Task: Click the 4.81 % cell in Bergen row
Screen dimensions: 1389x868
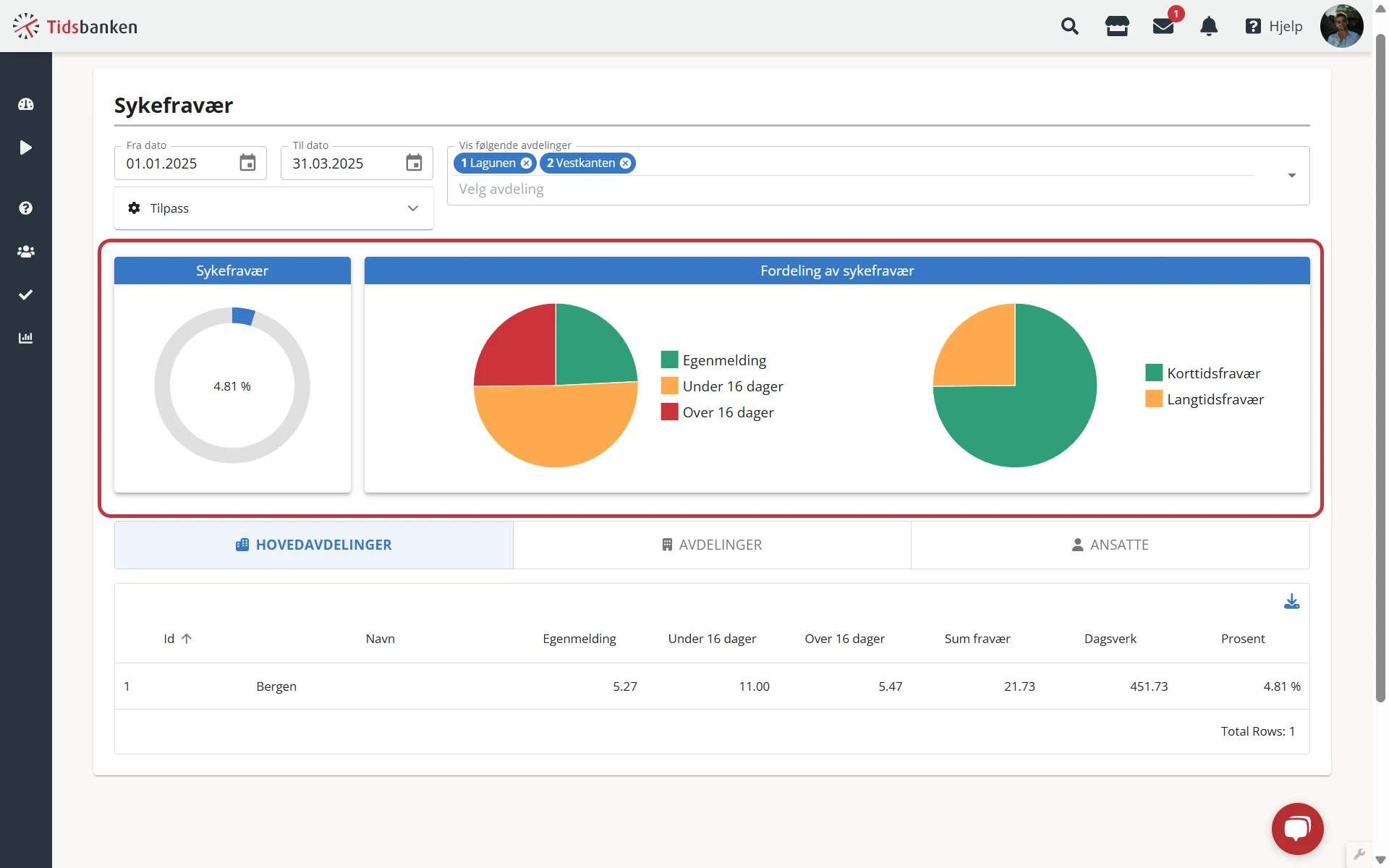Action: click(1282, 686)
